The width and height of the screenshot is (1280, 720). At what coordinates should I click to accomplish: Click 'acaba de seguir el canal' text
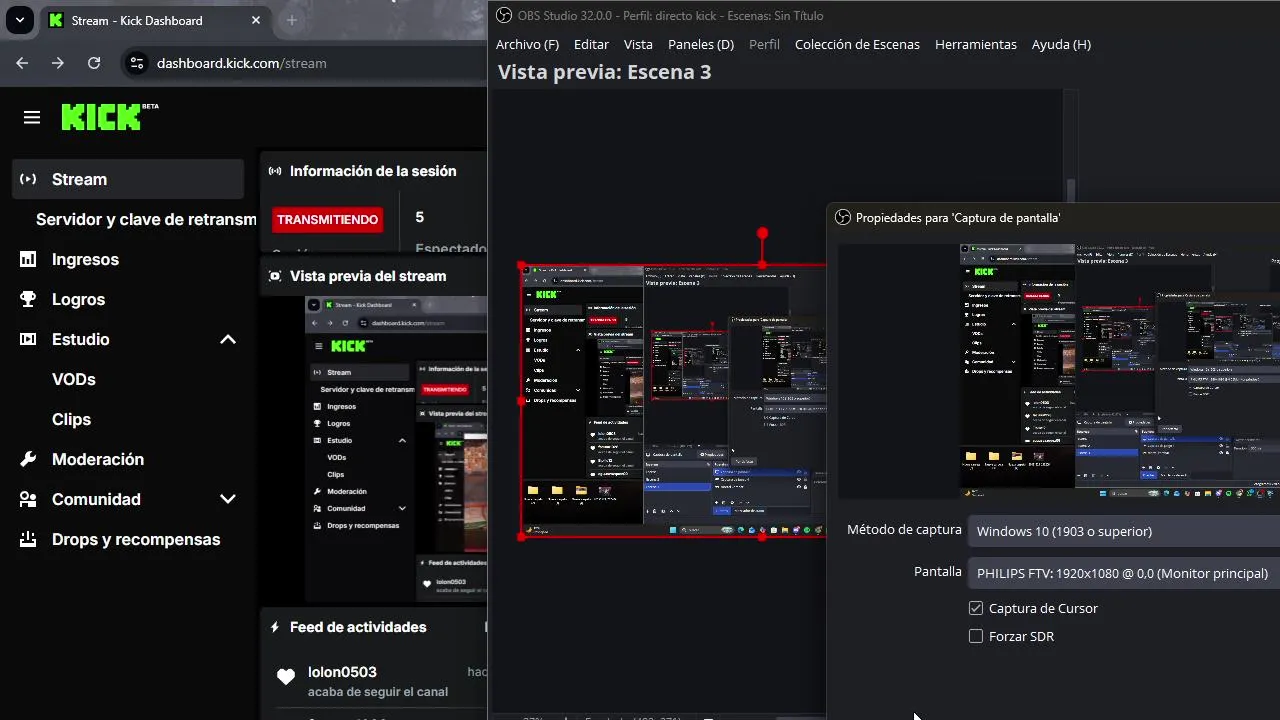point(378,692)
